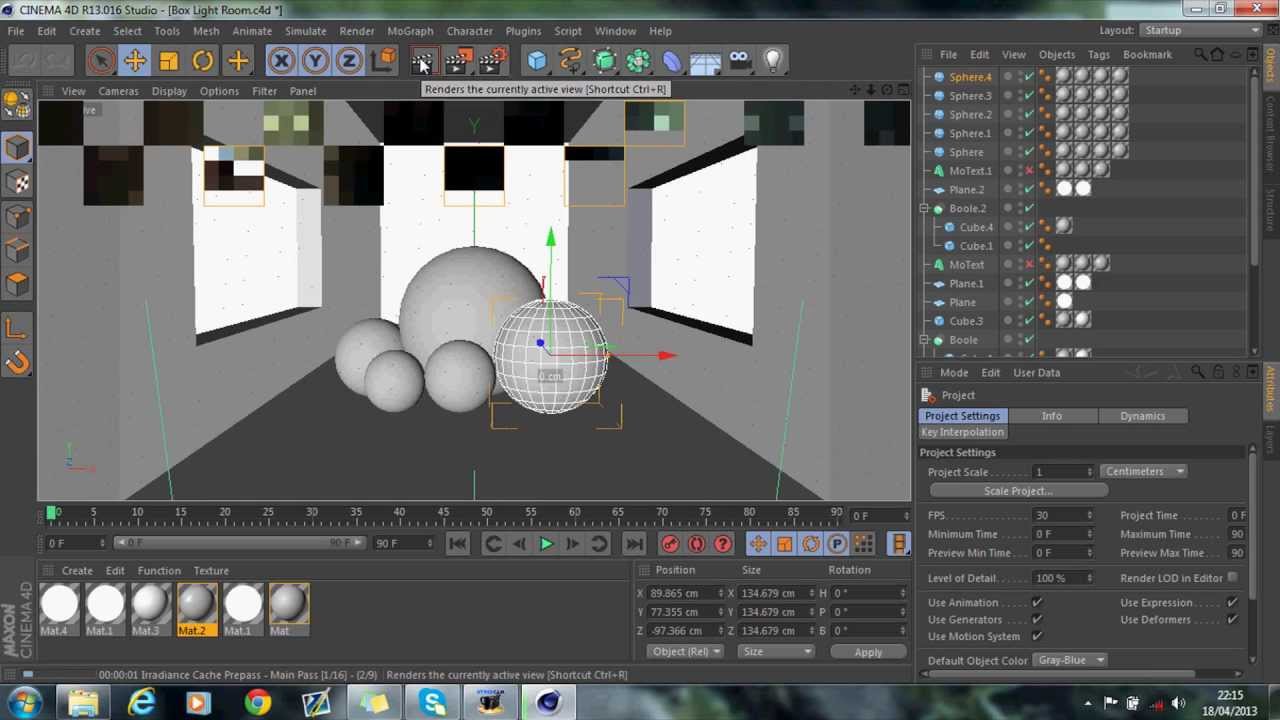Open the Size mode dropdown

[776, 652]
